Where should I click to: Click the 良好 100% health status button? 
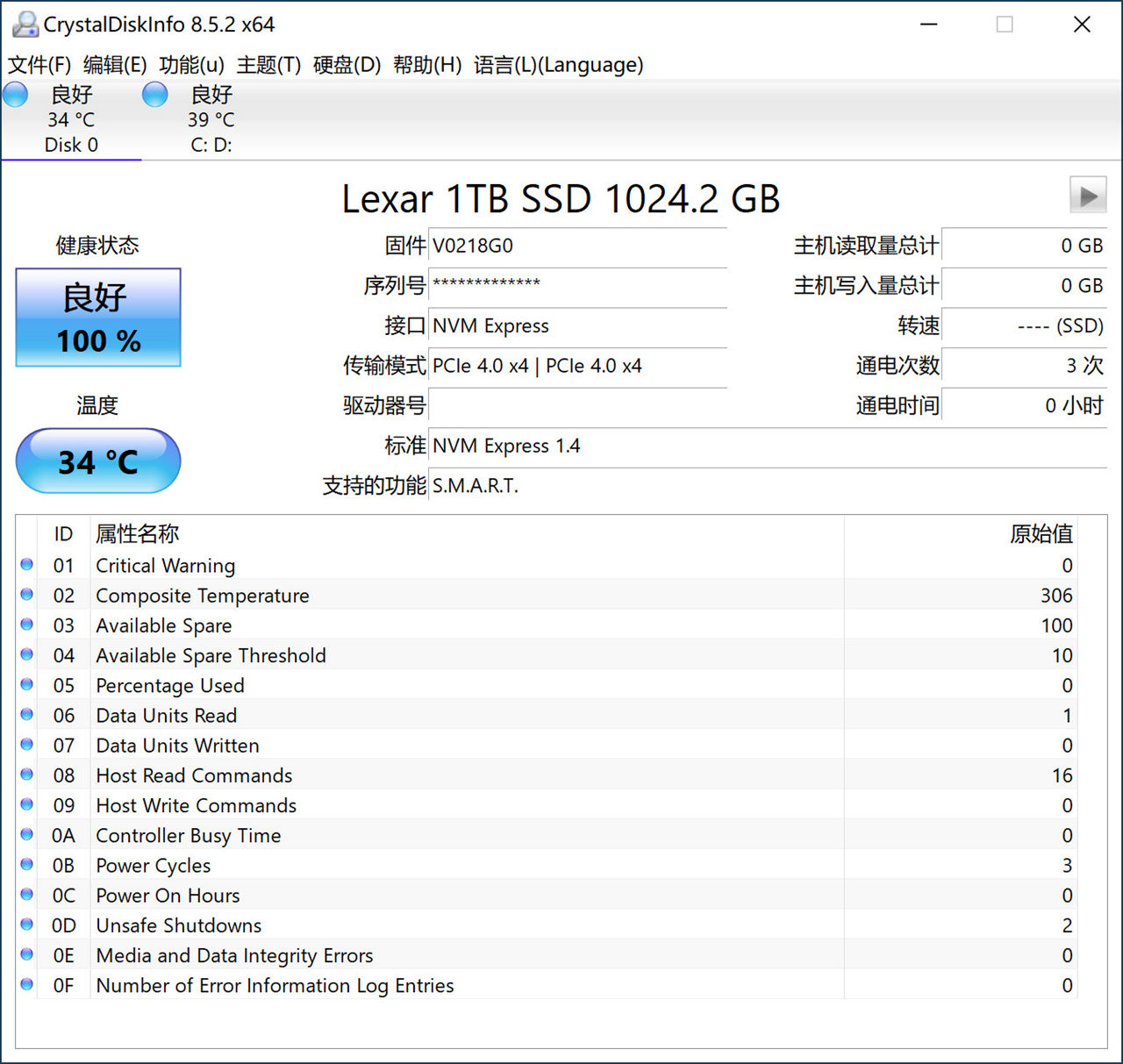[x=97, y=318]
